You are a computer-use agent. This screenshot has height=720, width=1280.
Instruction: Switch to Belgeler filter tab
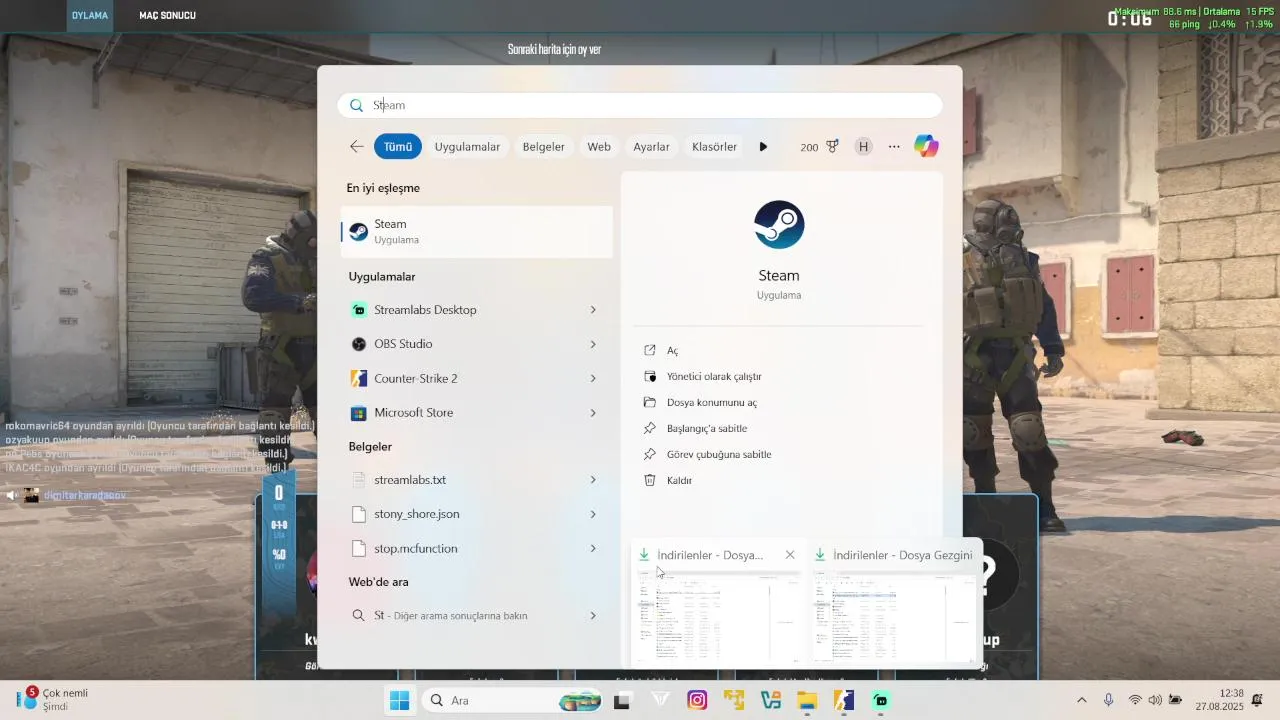pyautogui.click(x=544, y=147)
